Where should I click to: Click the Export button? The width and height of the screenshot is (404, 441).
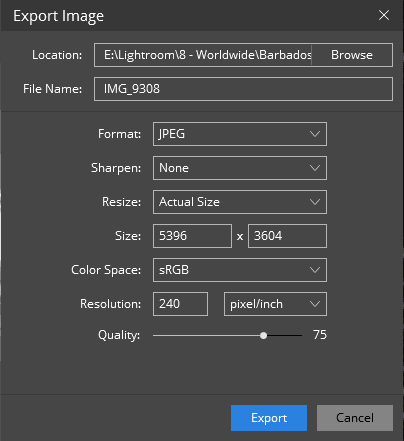click(269, 418)
